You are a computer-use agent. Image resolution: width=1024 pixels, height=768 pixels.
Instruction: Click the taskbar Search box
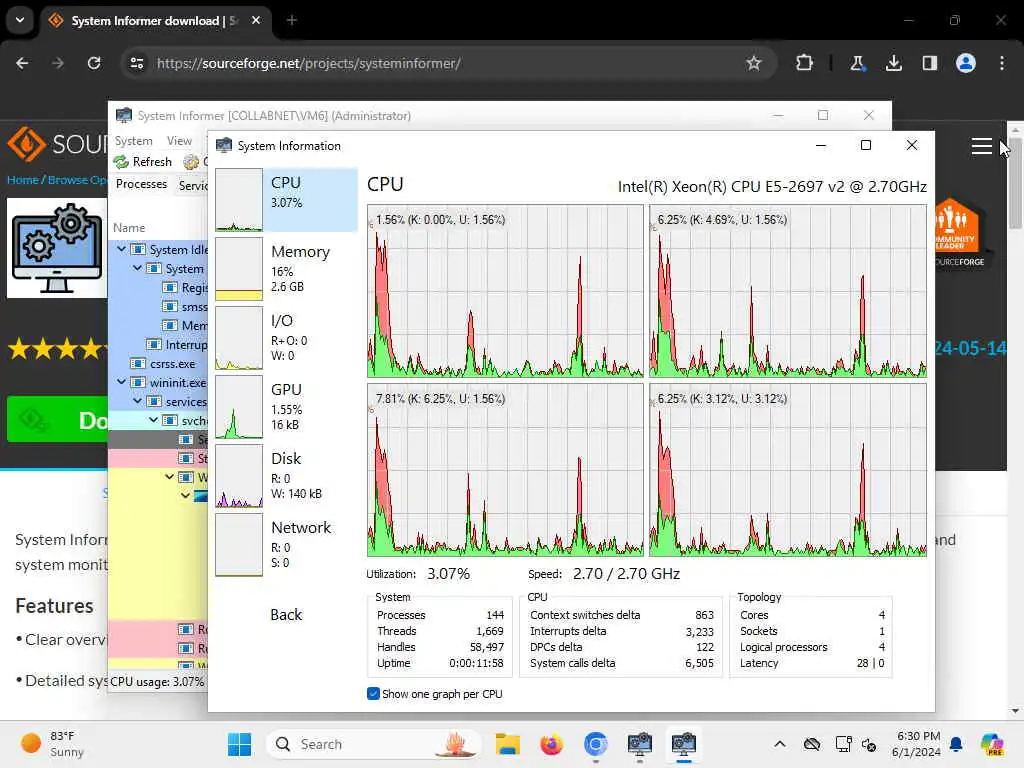(373, 744)
